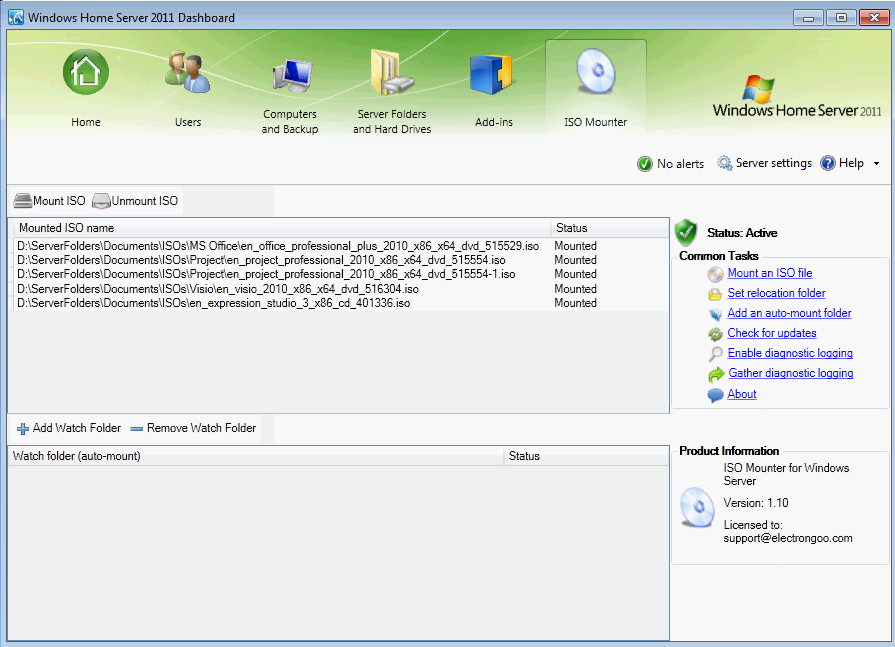Screen dimensions: 895x647
Task: Sort by Mounted ISO name column header
Action: [283, 228]
